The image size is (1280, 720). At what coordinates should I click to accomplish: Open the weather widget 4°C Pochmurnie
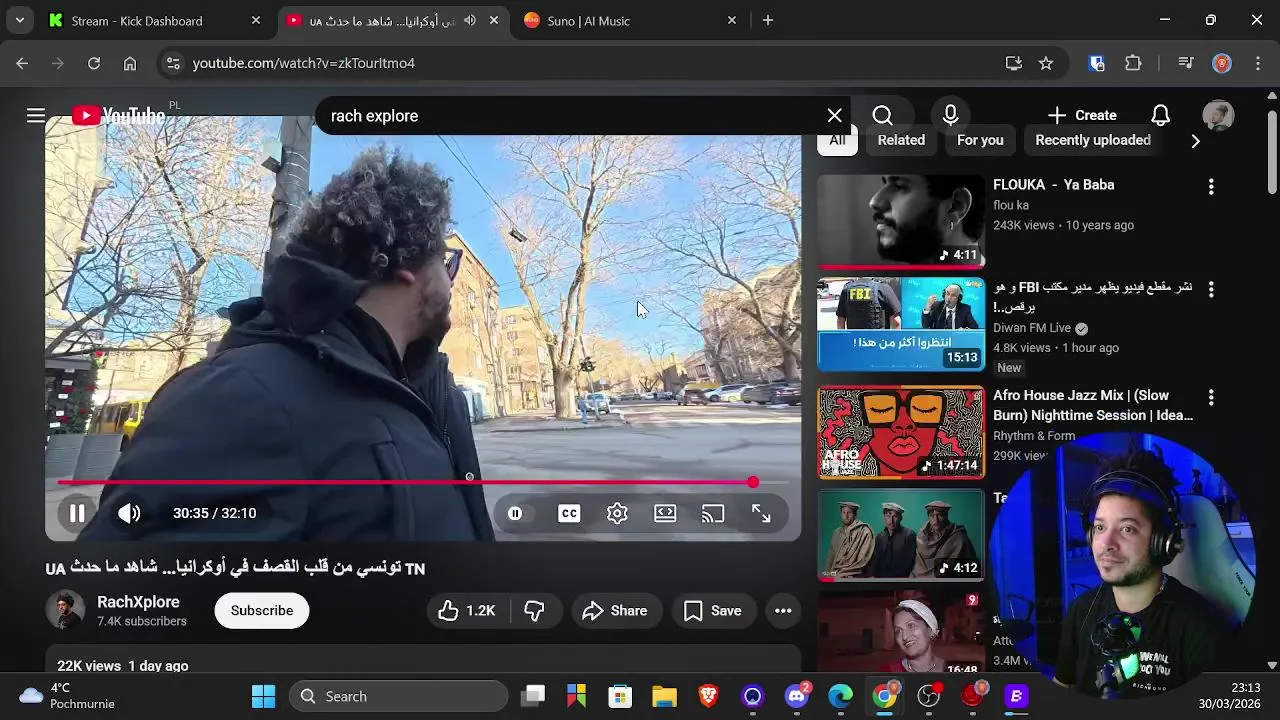(x=68, y=696)
